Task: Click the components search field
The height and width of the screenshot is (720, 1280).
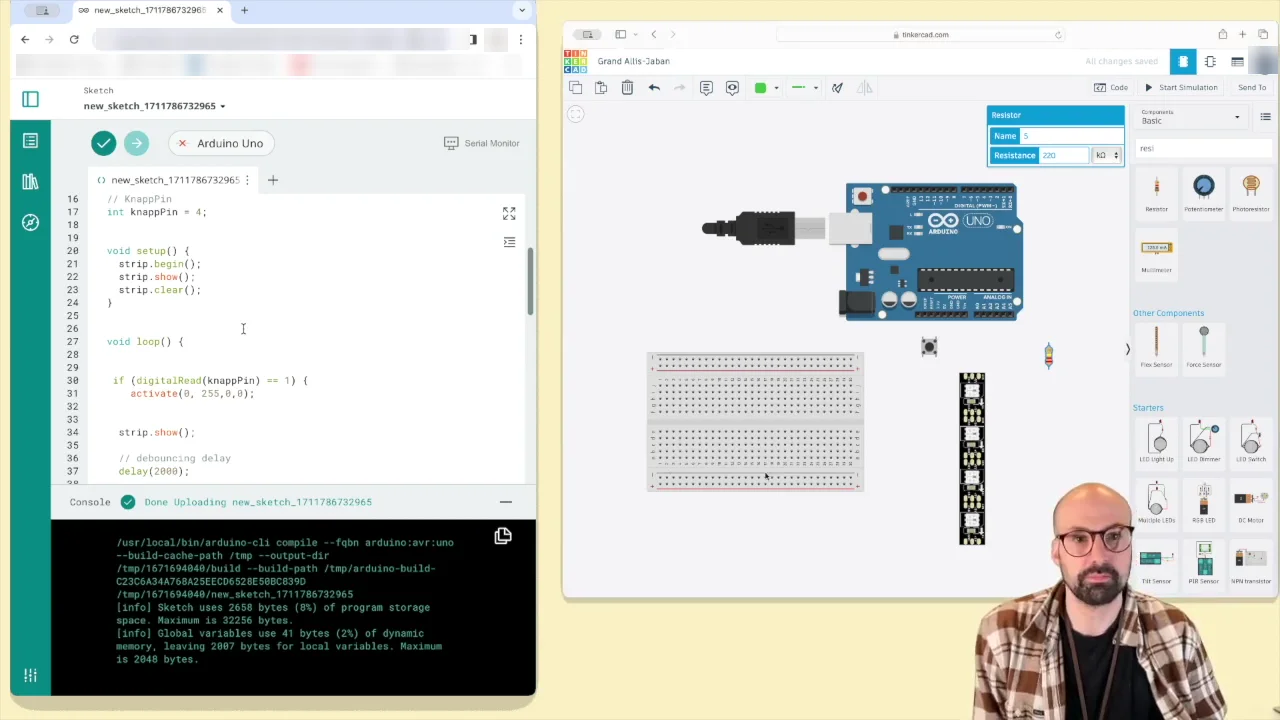Action: [1204, 148]
